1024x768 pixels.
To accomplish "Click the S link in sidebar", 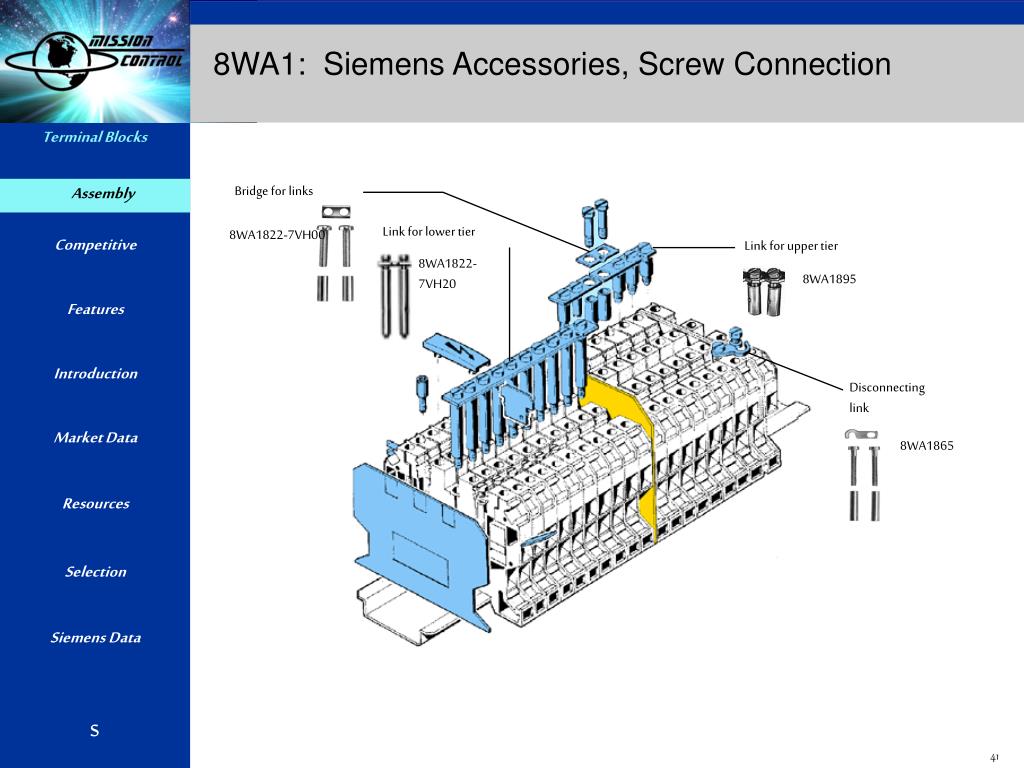I will [x=95, y=730].
